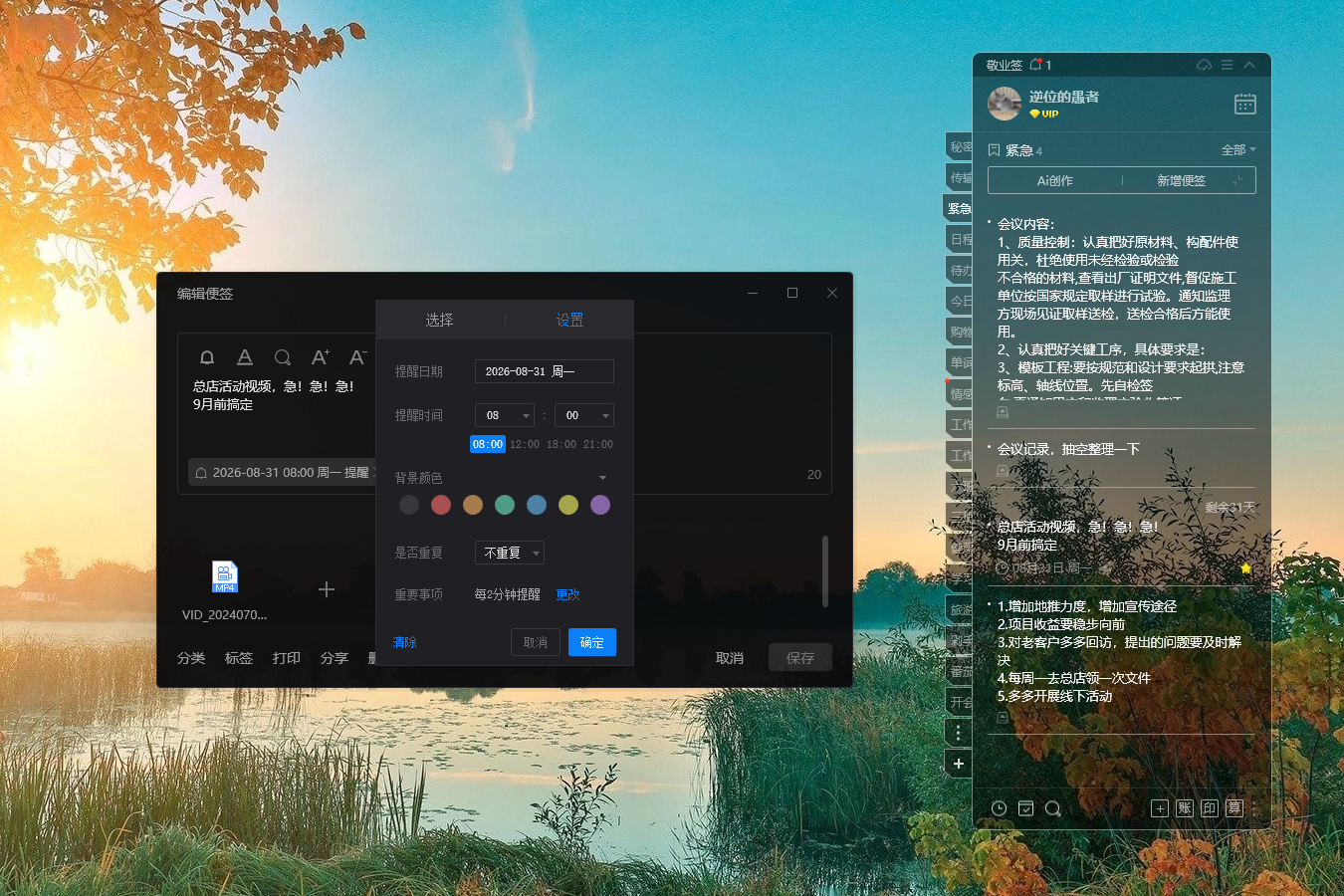1344x896 pixels.
Task: Pick the red background color swatch
Action: 441,505
